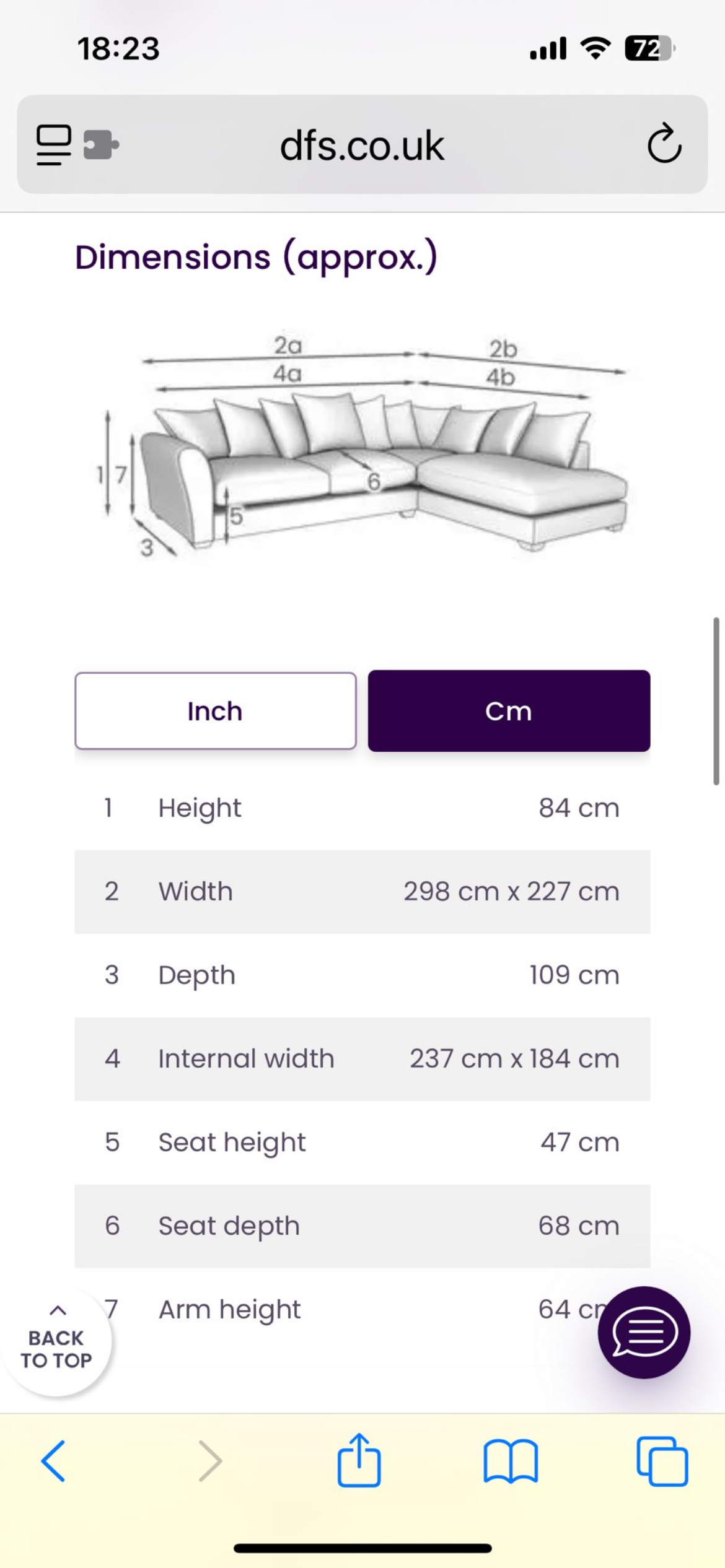
Task: Tap the Internal width row
Action: (362, 1059)
